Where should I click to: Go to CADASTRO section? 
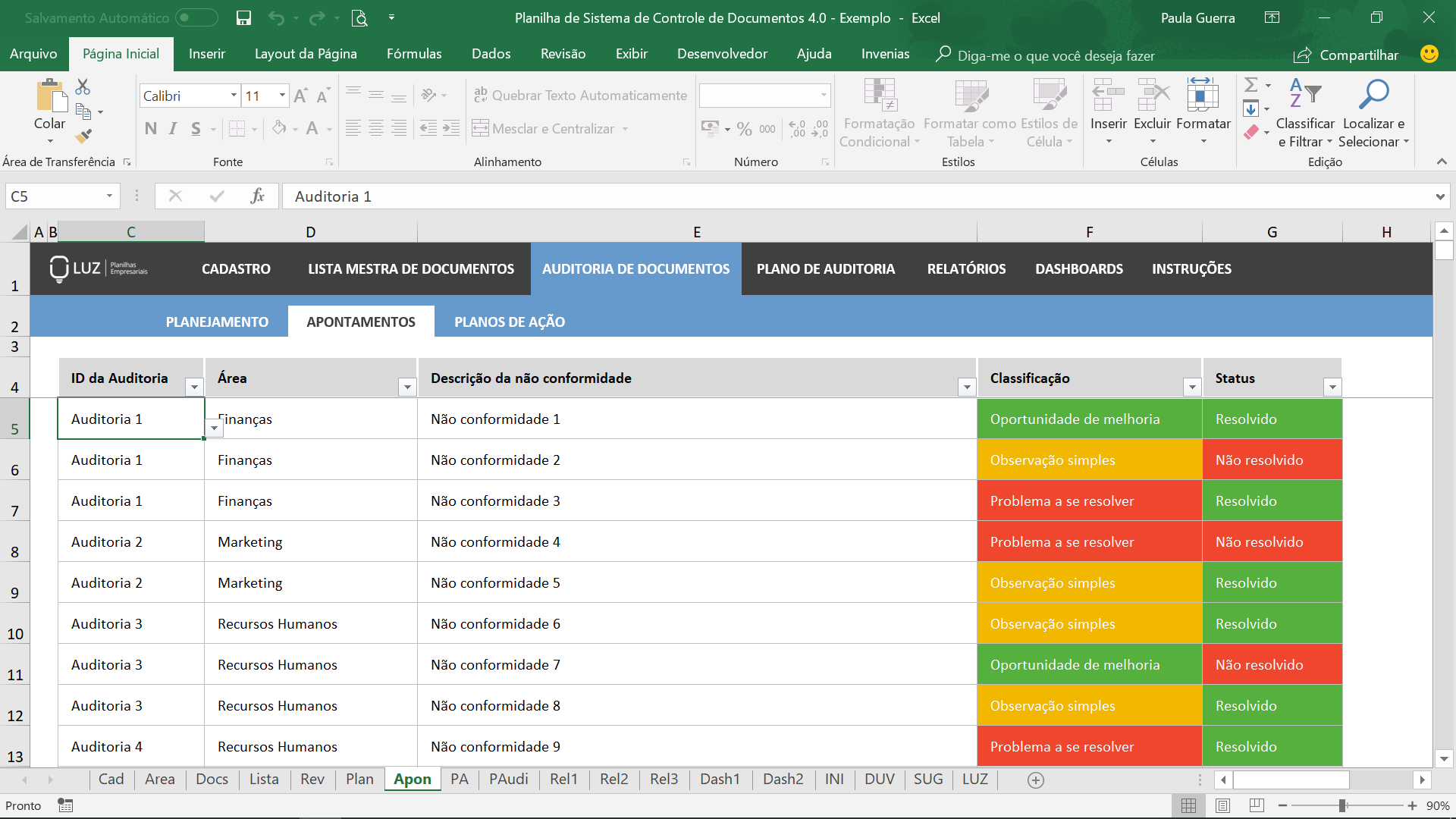tap(236, 268)
